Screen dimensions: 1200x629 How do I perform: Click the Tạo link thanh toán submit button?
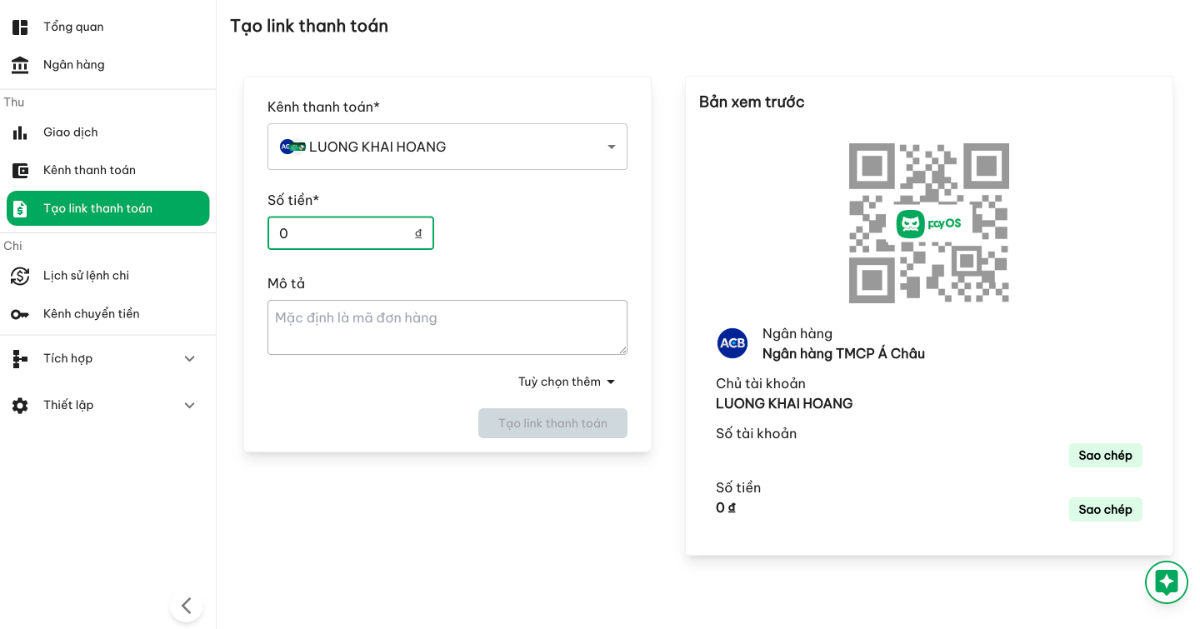point(552,423)
